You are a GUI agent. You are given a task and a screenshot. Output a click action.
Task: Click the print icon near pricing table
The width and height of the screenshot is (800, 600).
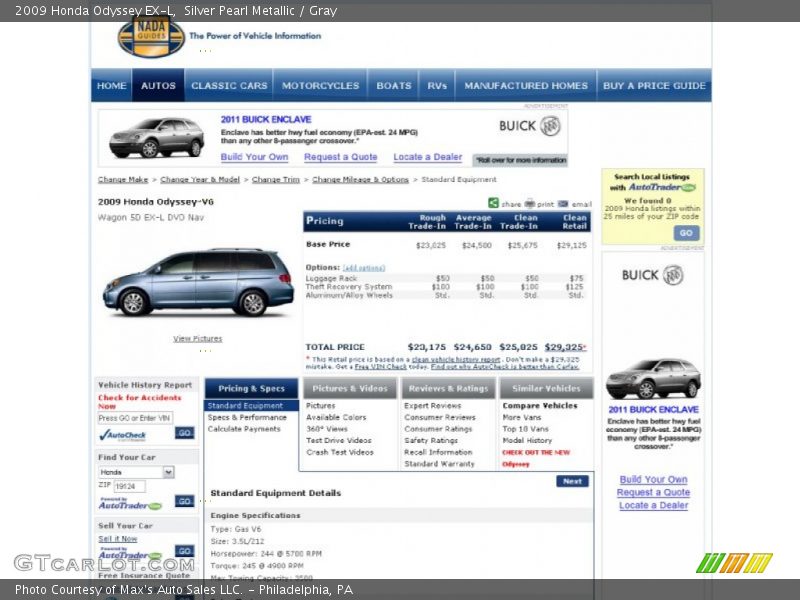pyautogui.click(x=530, y=202)
